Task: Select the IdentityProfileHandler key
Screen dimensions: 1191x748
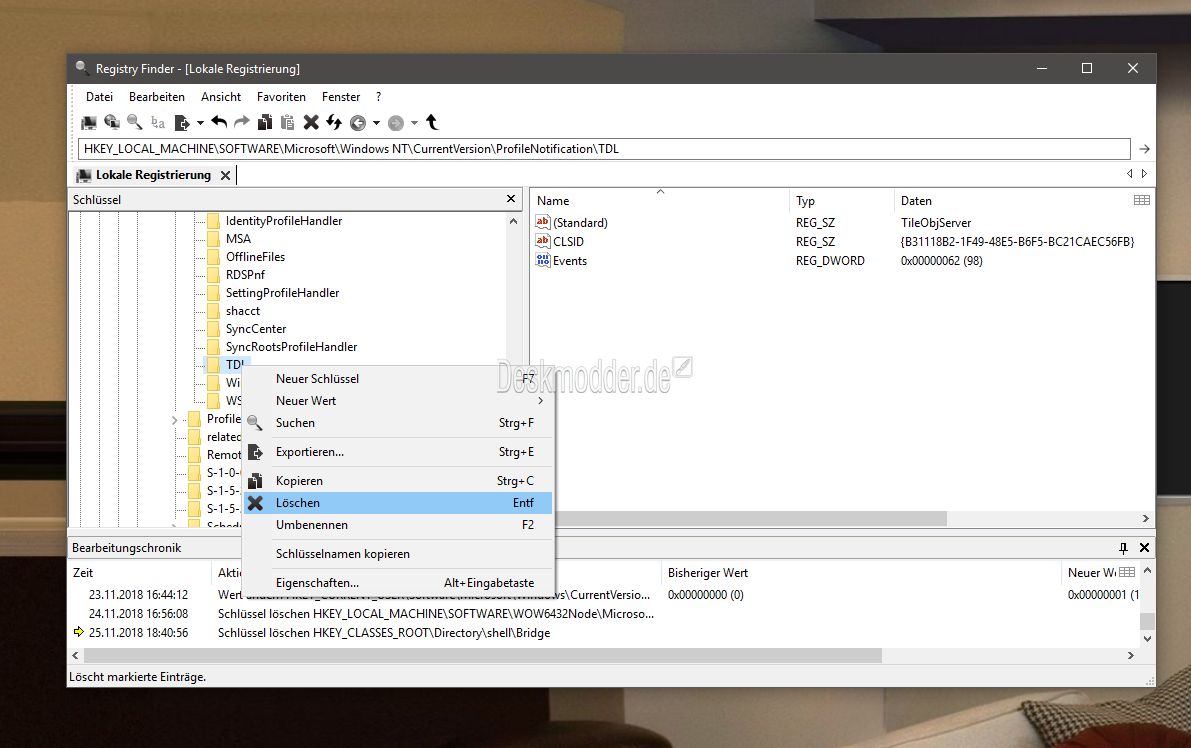Action: [x=283, y=221]
